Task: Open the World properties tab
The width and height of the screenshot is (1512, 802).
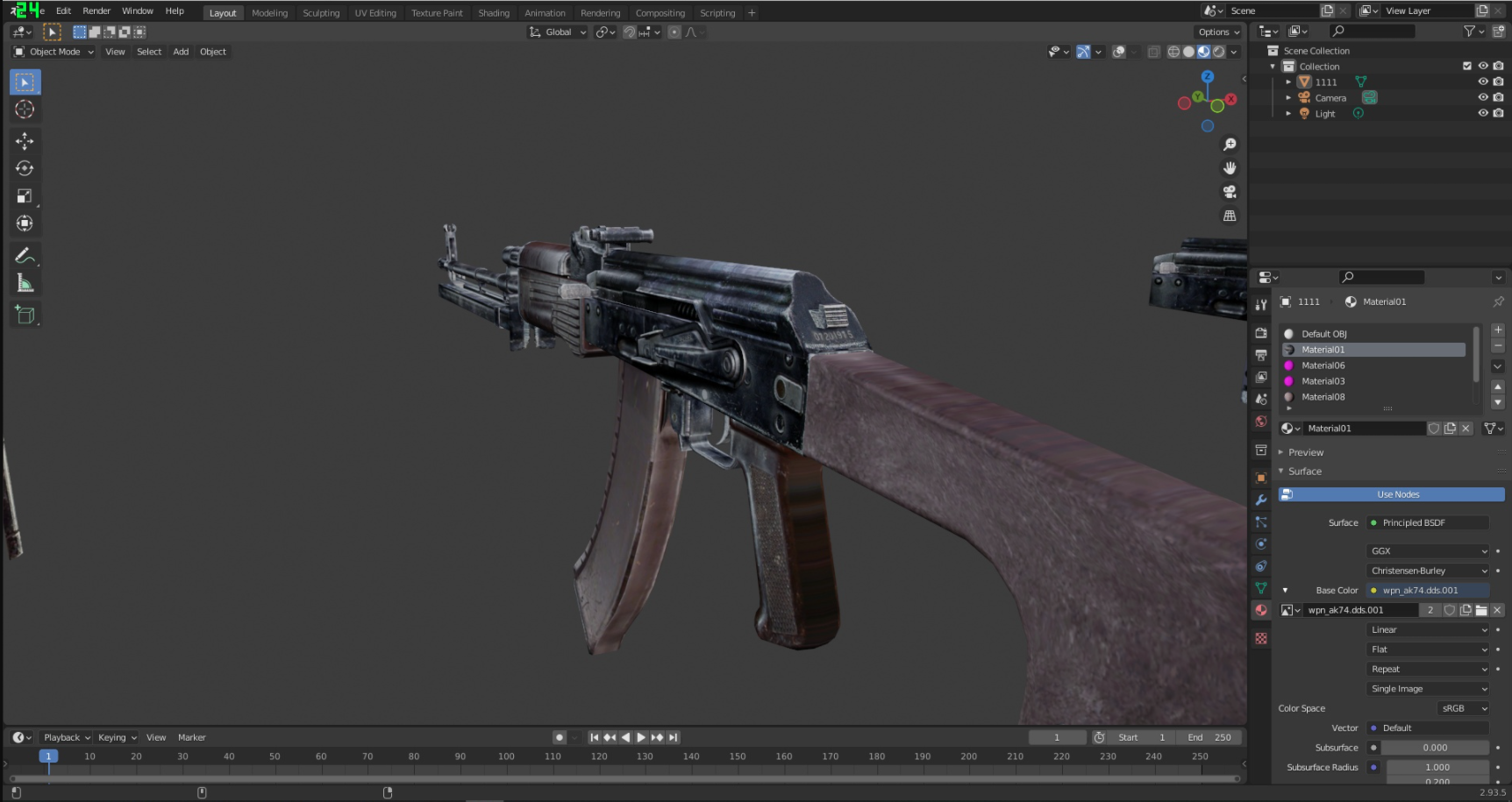Action: click(1261, 422)
